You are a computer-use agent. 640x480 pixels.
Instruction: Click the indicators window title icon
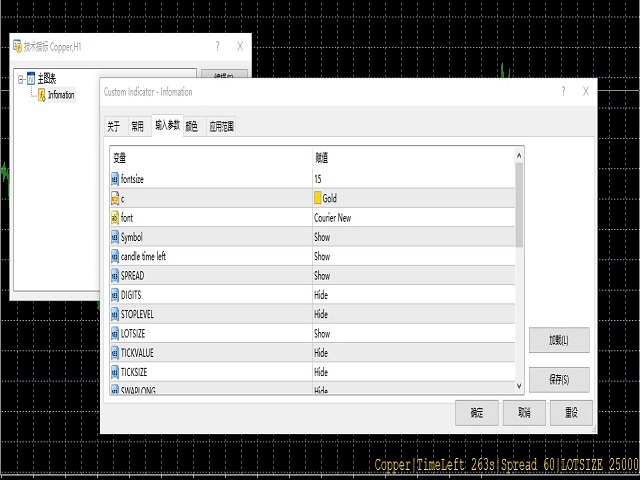click(x=17, y=46)
